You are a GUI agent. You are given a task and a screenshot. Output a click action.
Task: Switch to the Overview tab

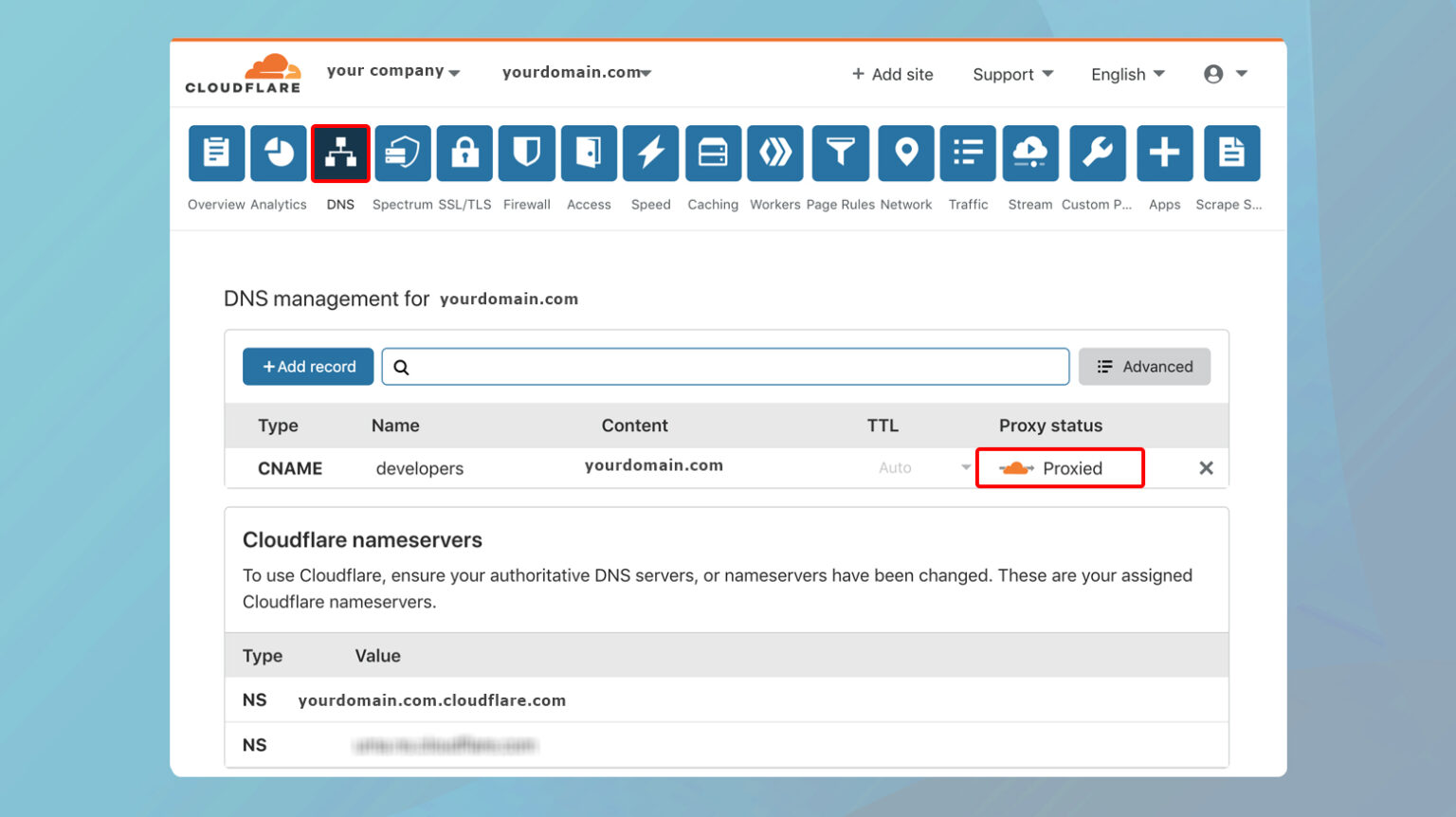[x=216, y=153]
